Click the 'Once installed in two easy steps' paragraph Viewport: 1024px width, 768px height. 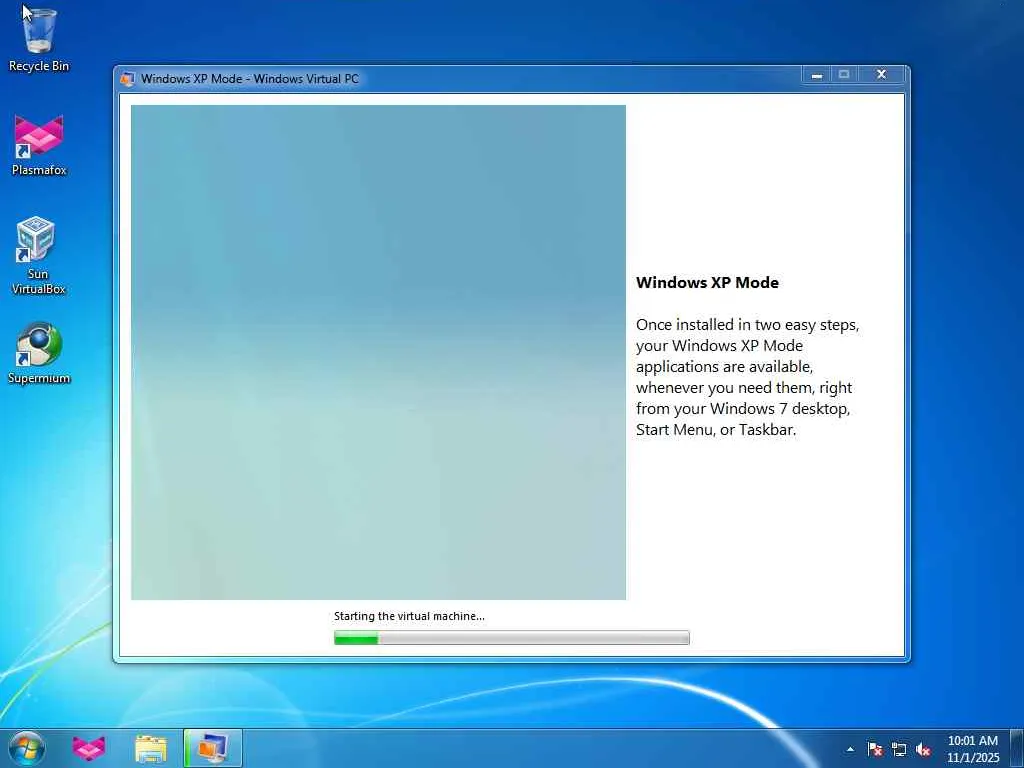click(748, 377)
